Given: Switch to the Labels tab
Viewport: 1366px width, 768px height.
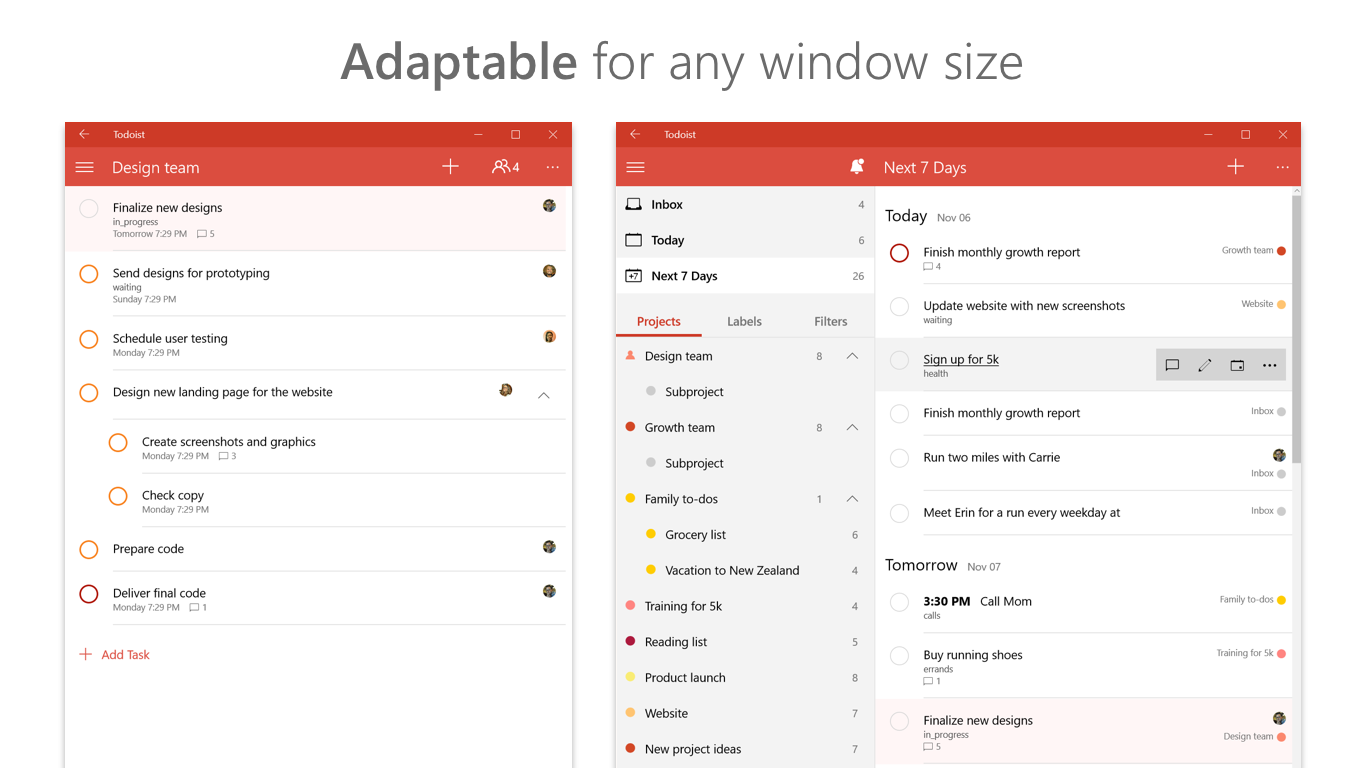Looking at the screenshot, I should coord(744,321).
